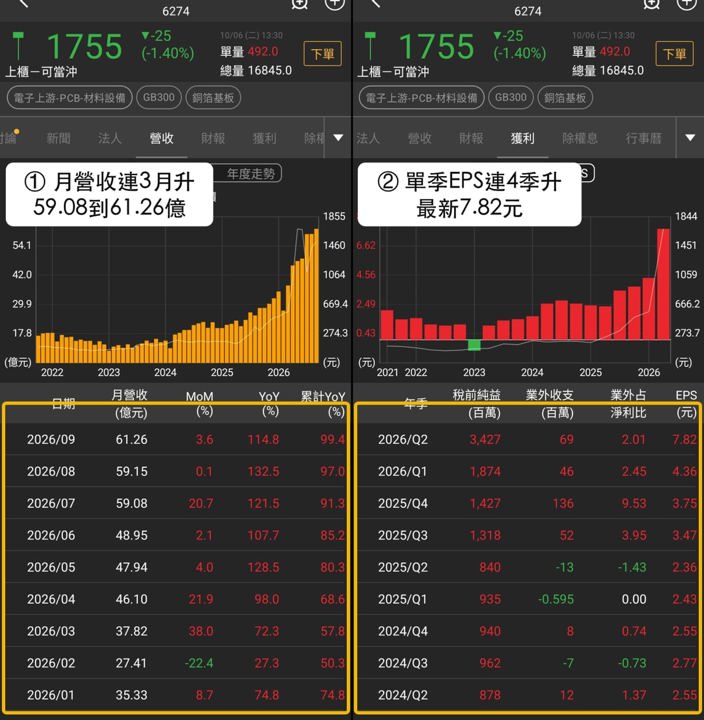The width and height of the screenshot is (704, 720).
Task: Switch to 新聞 tab on left screen
Action: (58, 138)
